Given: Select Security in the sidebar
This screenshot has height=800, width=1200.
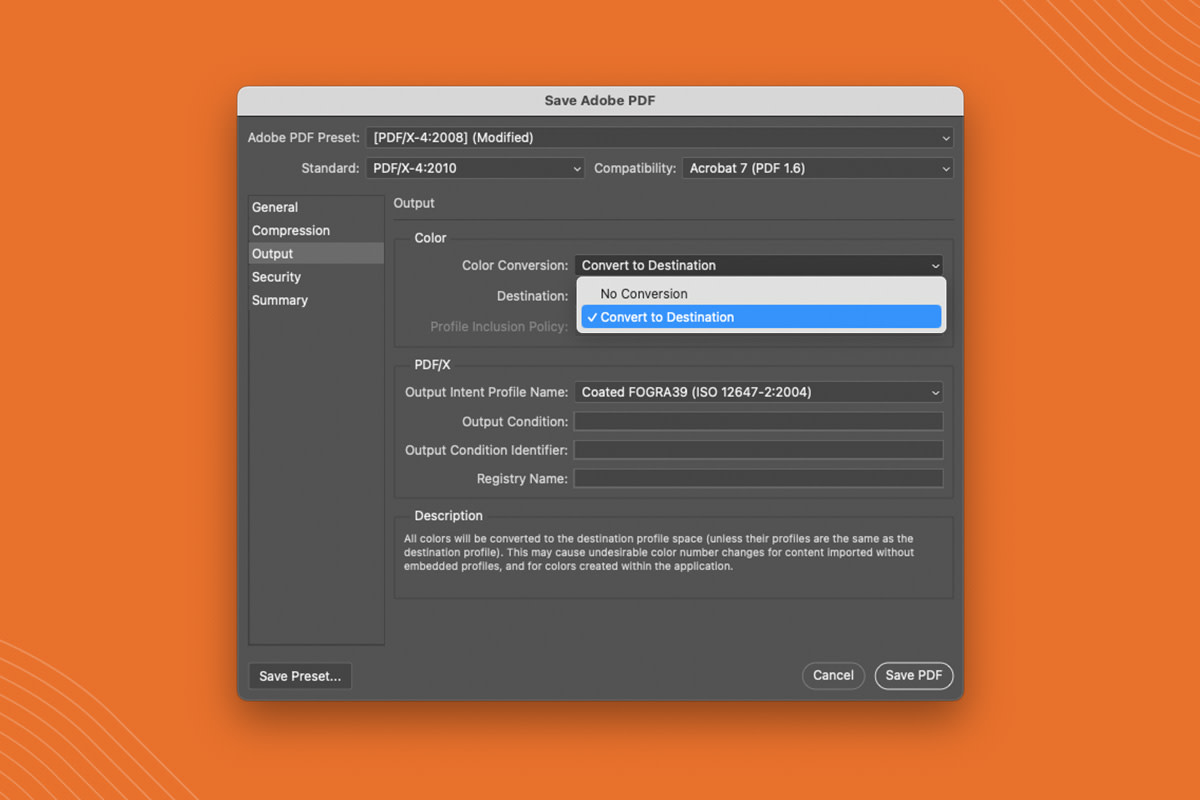Looking at the screenshot, I should pyautogui.click(x=316, y=277).
